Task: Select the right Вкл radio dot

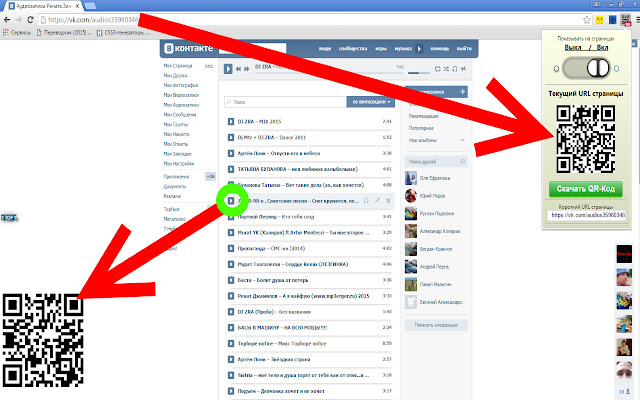Action: point(616,69)
